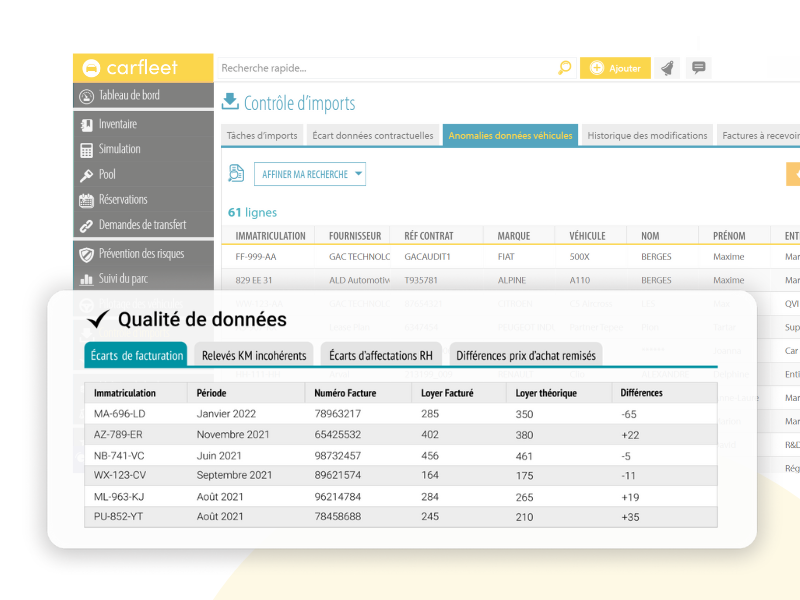The image size is (800, 600).
Task: Open Historique des modifications tab
Action: 647,136
